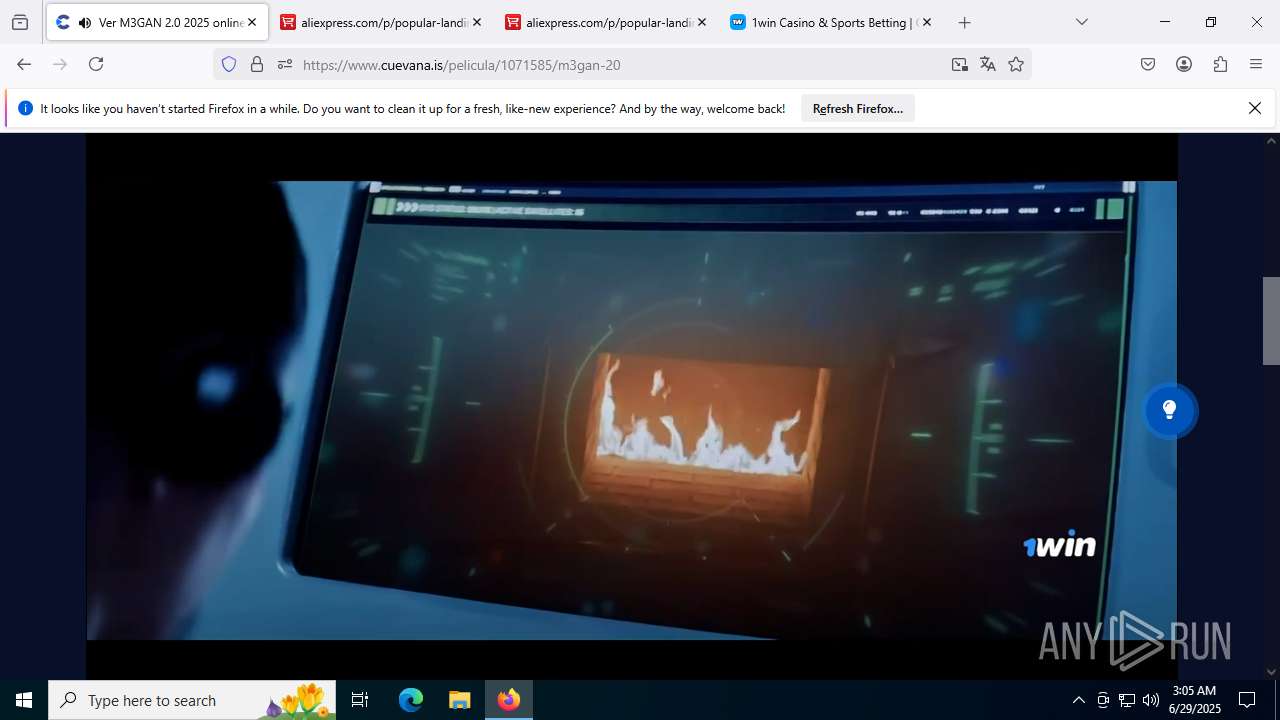Open Windows notification center

point(1247,700)
